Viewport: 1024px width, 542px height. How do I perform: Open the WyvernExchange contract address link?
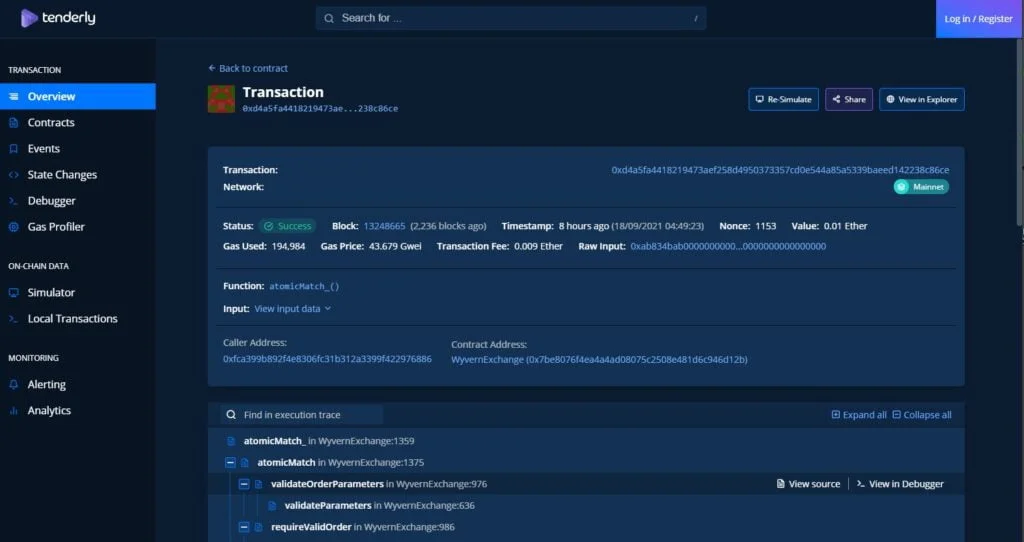[x=600, y=359]
